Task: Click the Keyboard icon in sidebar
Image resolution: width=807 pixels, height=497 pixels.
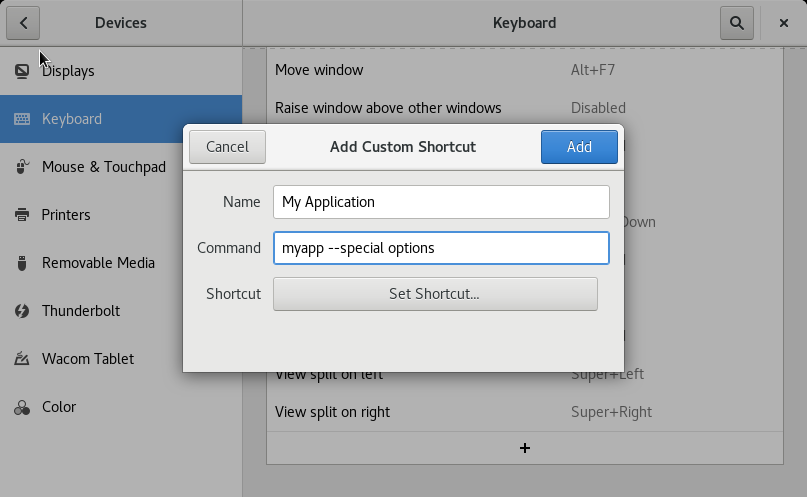Action: click(x=22, y=119)
